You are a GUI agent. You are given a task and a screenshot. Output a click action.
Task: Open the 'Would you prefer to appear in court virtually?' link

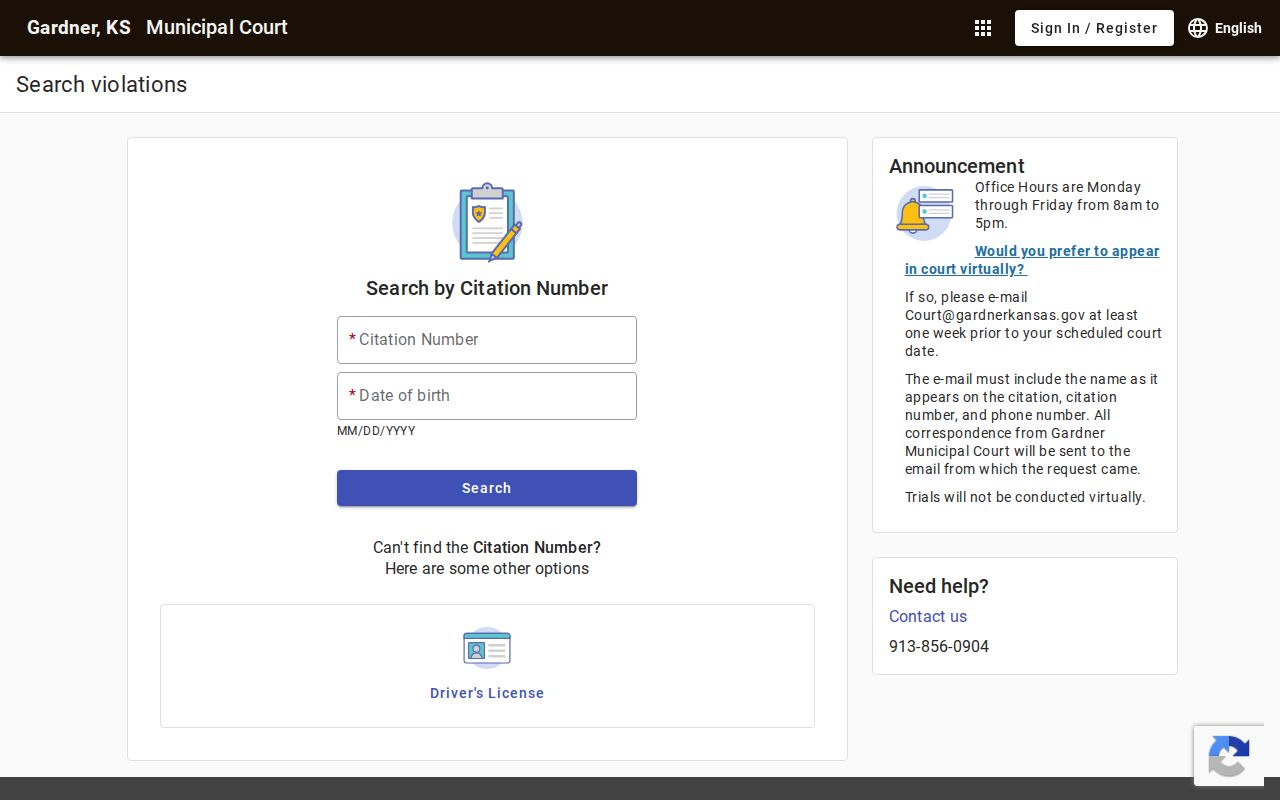pos(1032,260)
